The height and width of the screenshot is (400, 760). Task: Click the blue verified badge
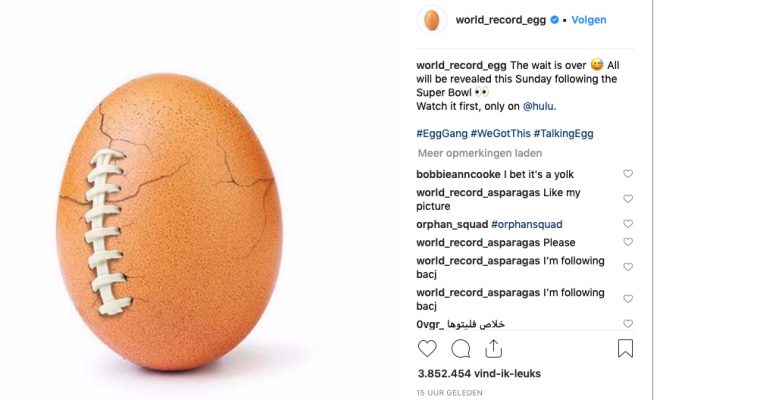[554, 20]
